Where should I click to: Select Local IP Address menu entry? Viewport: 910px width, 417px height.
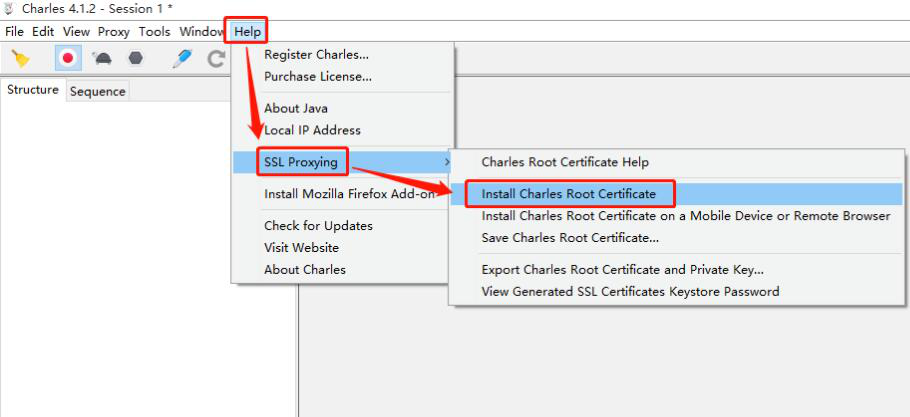(x=342, y=130)
